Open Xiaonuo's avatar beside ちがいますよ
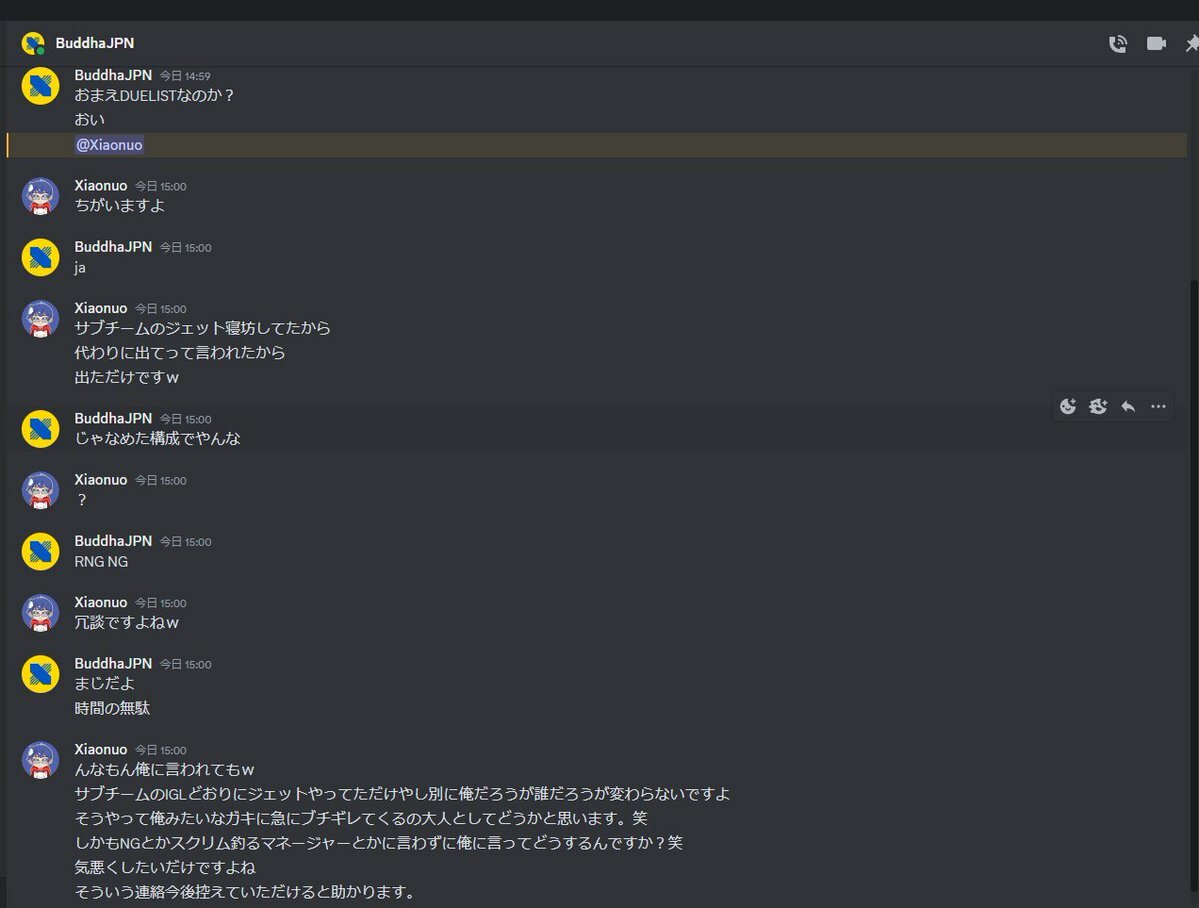This screenshot has width=1199, height=908. click(40, 196)
